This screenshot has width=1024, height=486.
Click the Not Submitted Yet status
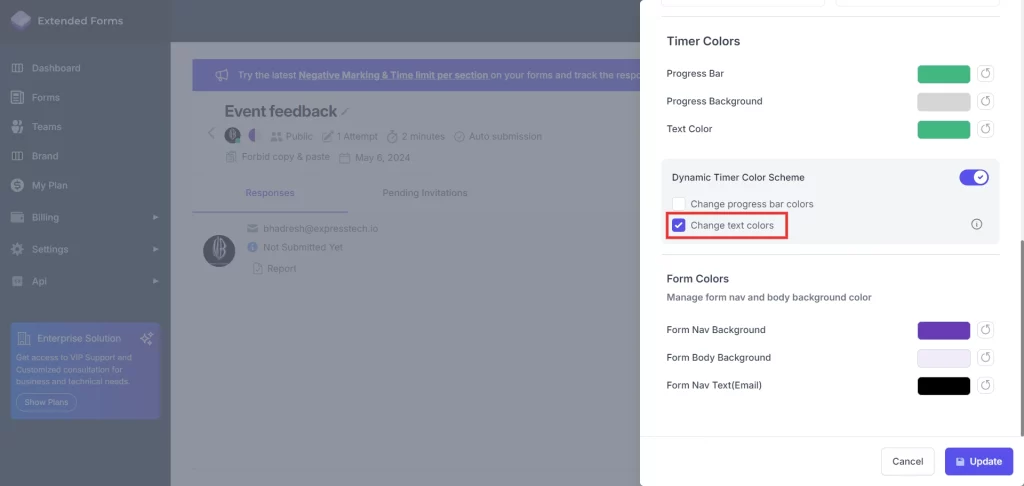pyautogui.click(x=303, y=248)
